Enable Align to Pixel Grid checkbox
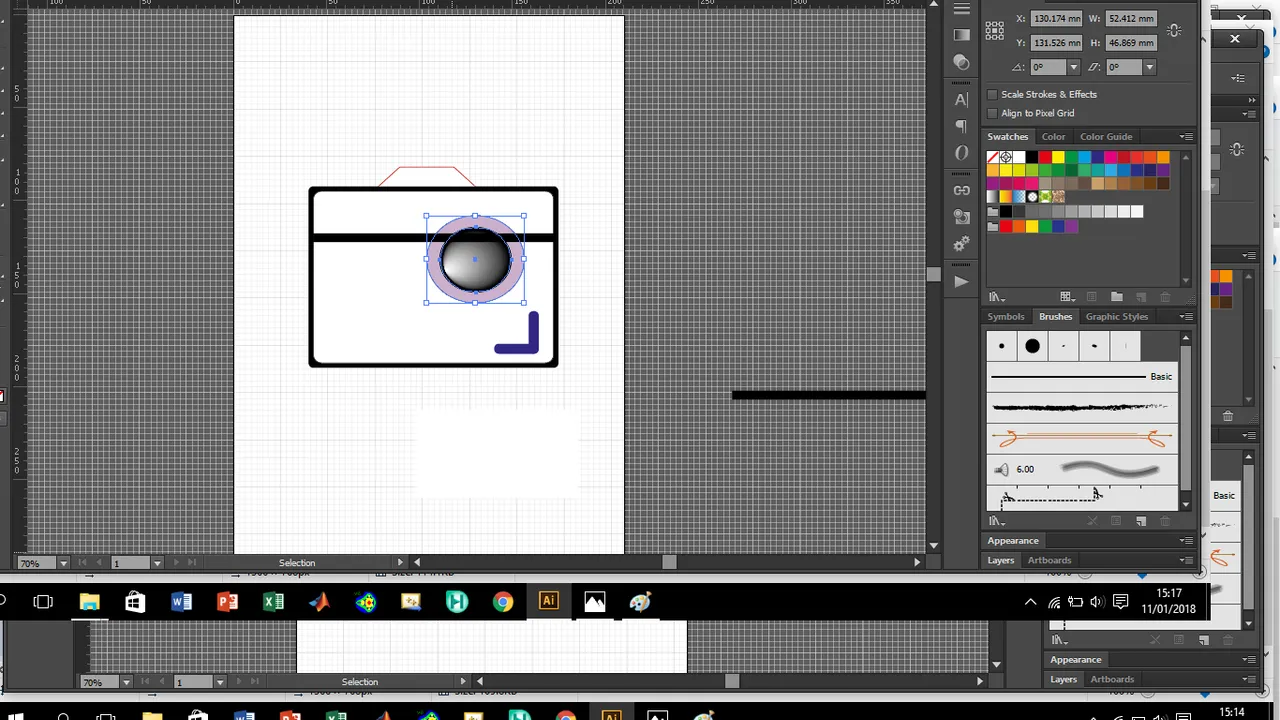Image resolution: width=1280 pixels, height=720 pixels. 992,113
